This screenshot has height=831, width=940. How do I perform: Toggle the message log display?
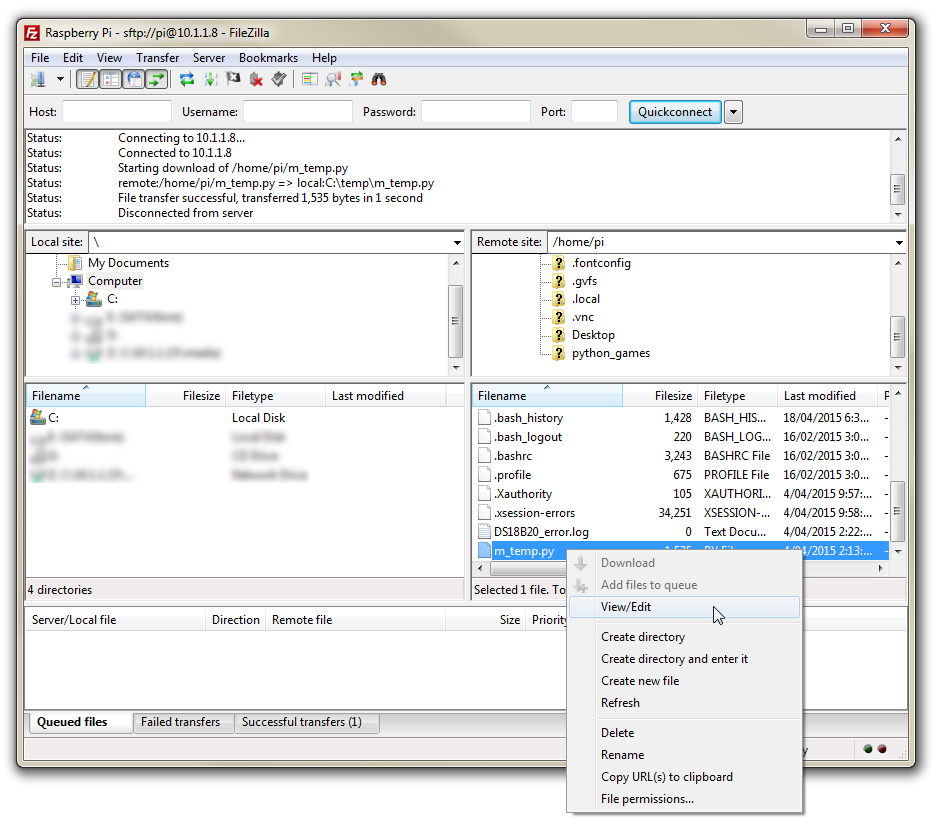(87, 79)
